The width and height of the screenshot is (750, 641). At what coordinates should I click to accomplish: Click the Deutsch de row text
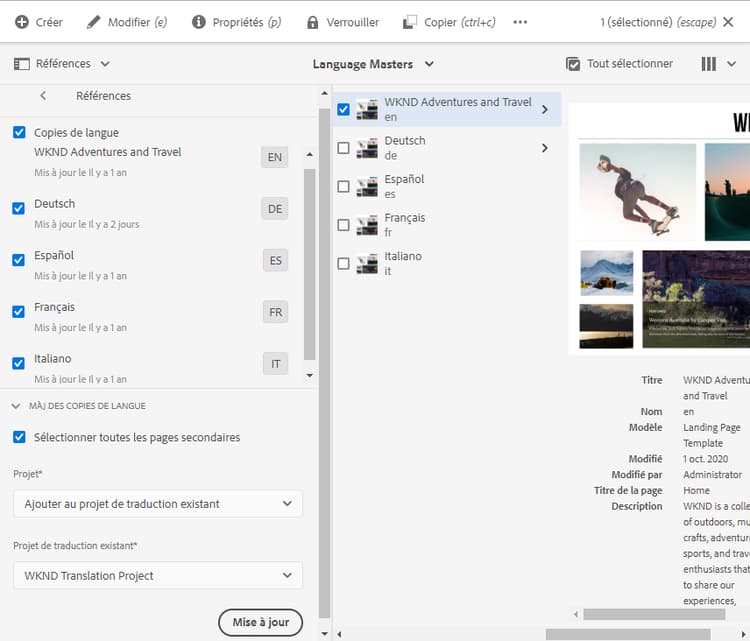pos(405,148)
